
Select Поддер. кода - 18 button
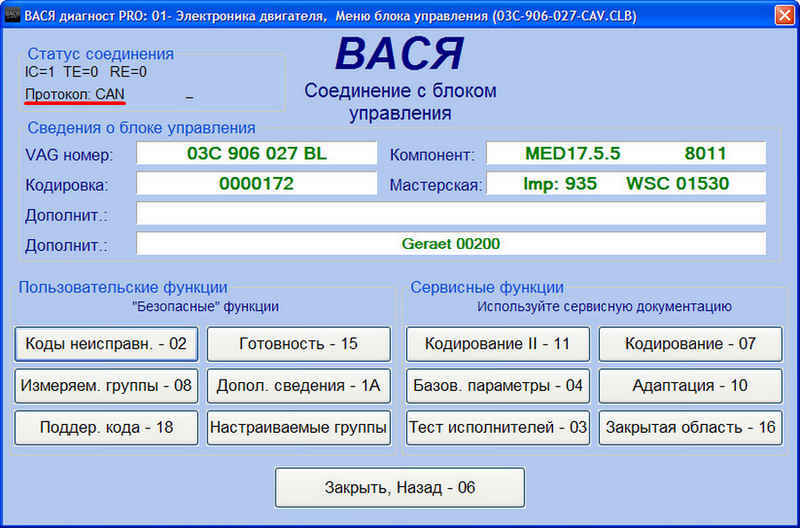[106, 428]
